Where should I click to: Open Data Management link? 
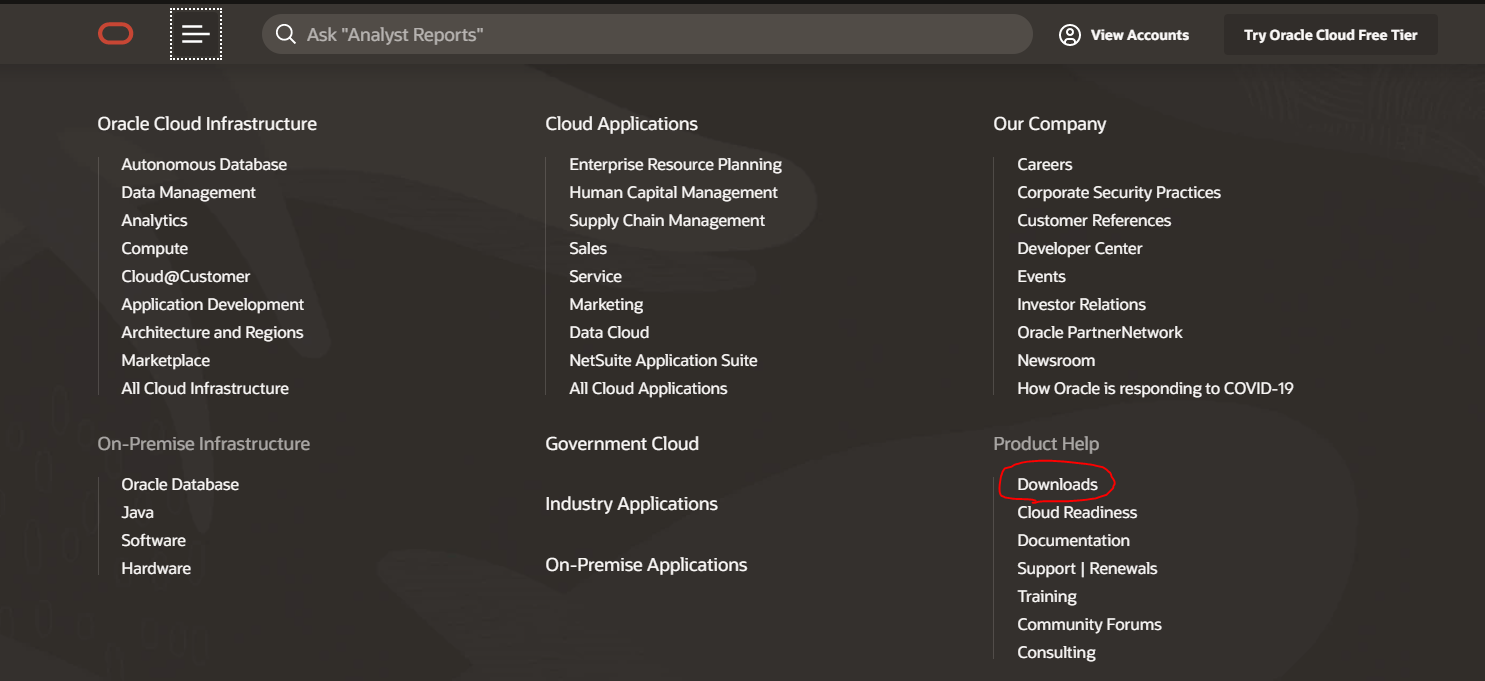point(188,192)
